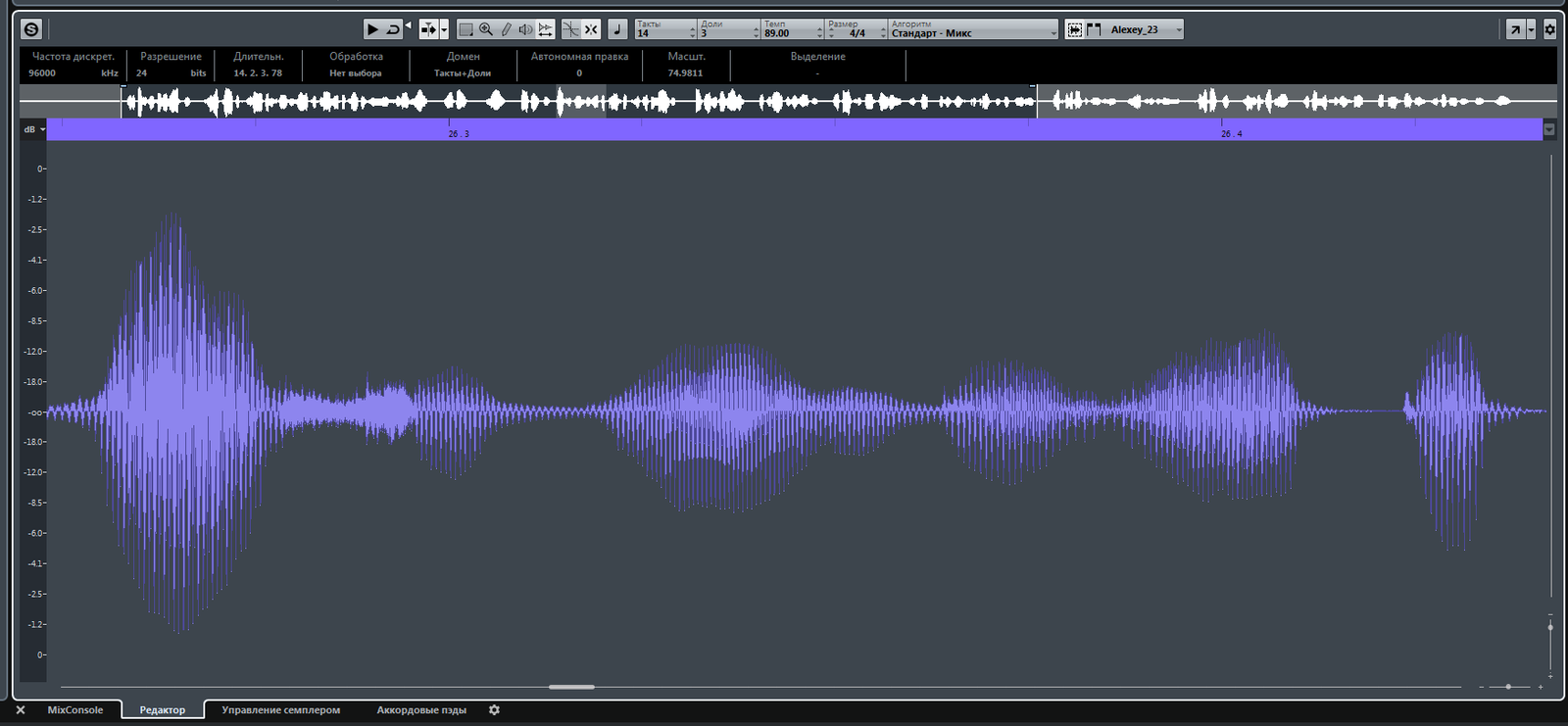Select the Scrub tool
The height and width of the screenshot is (726, 1568).
[x=545, y=29]
